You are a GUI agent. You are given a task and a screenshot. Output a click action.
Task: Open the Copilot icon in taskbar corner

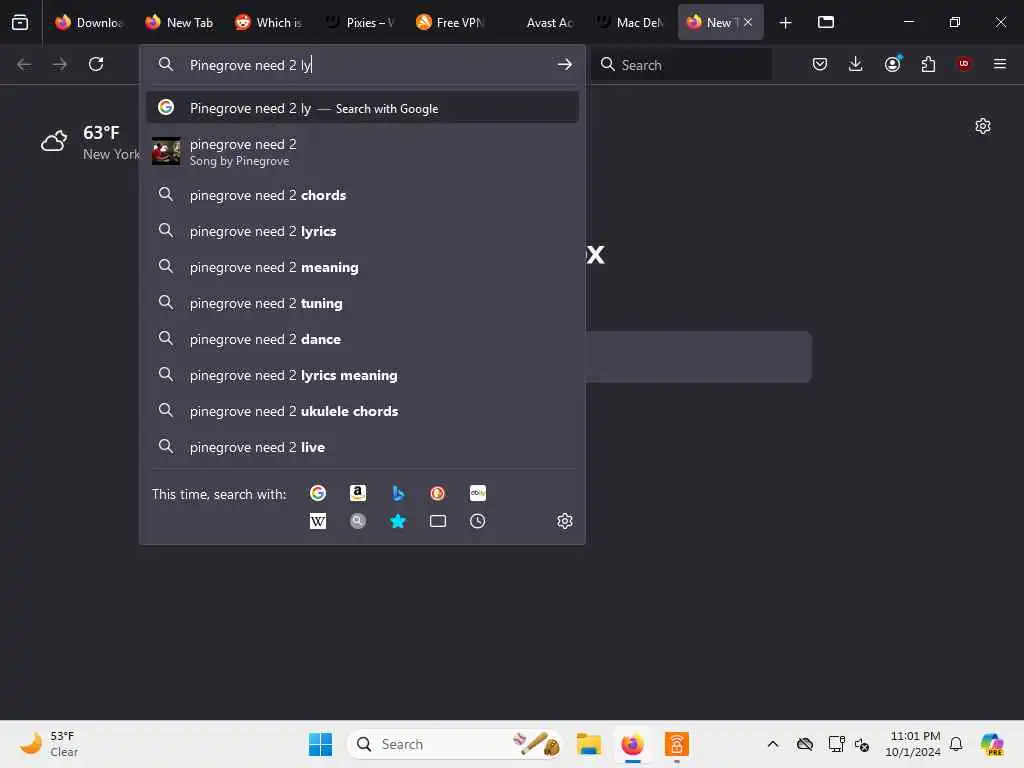pyautogui.click(x=992, y=744)
